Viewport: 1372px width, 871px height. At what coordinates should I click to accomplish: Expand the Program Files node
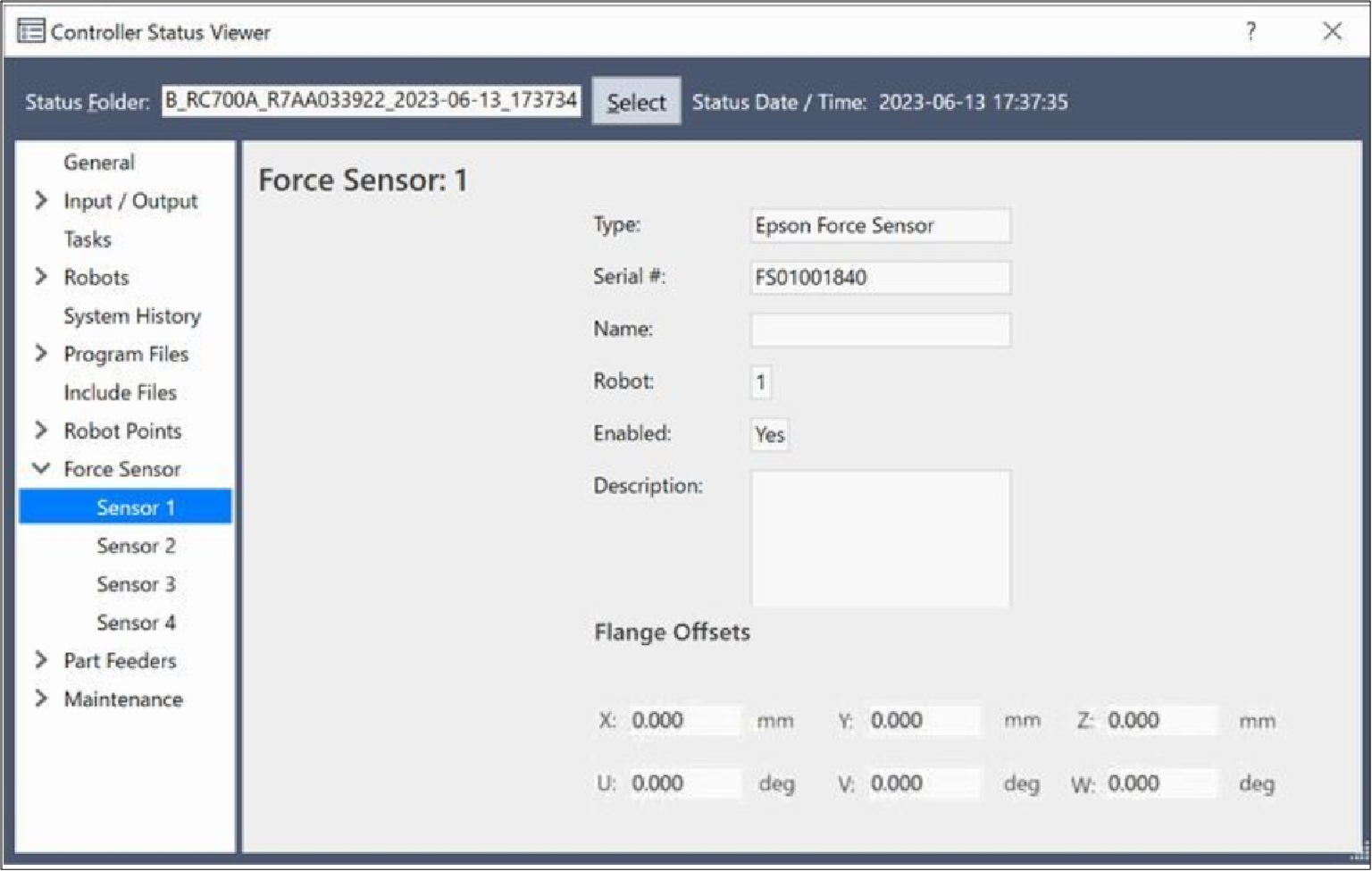[x=41, y=354]
